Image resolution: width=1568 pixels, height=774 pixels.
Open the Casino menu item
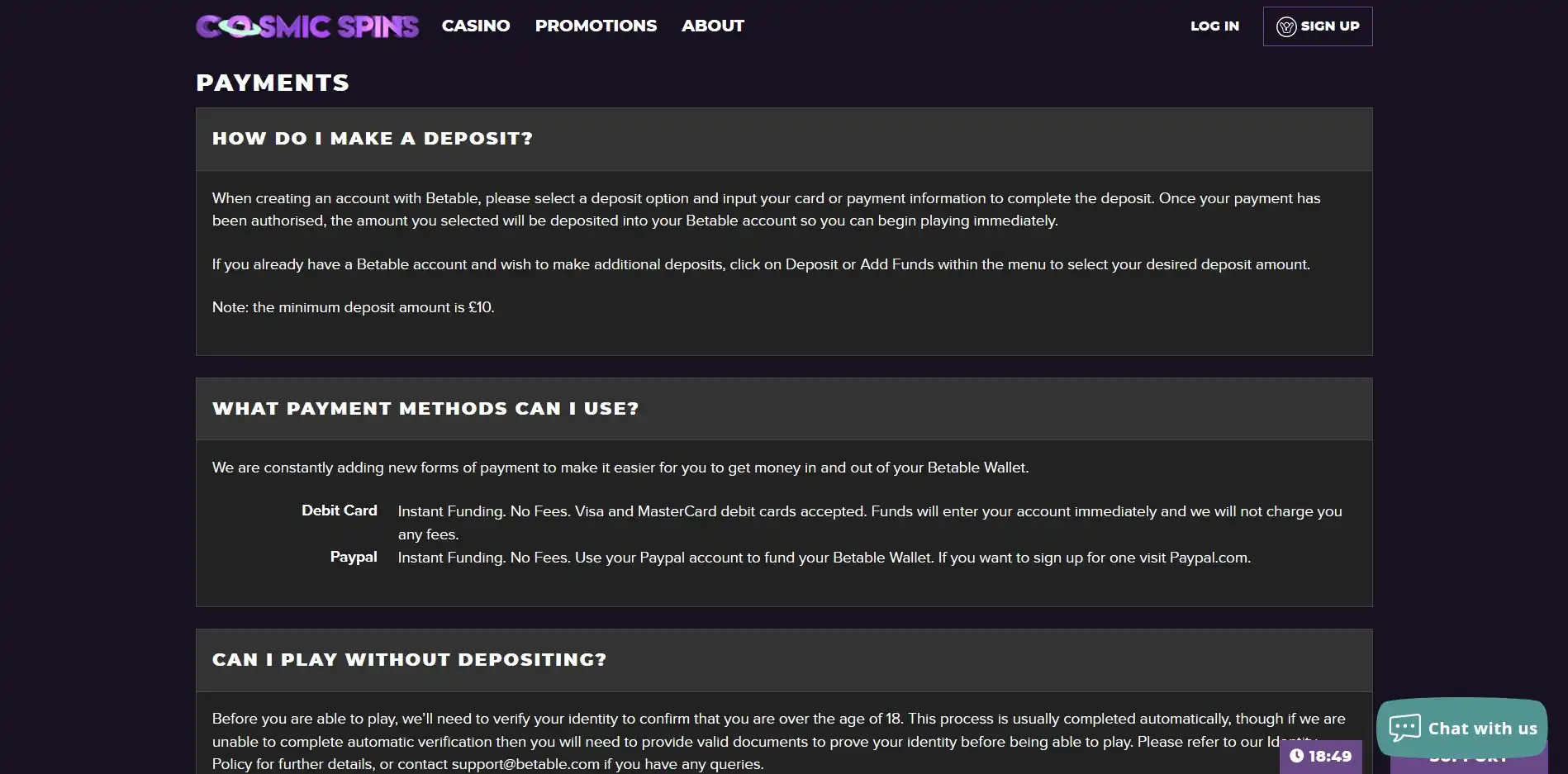(476, 26)
